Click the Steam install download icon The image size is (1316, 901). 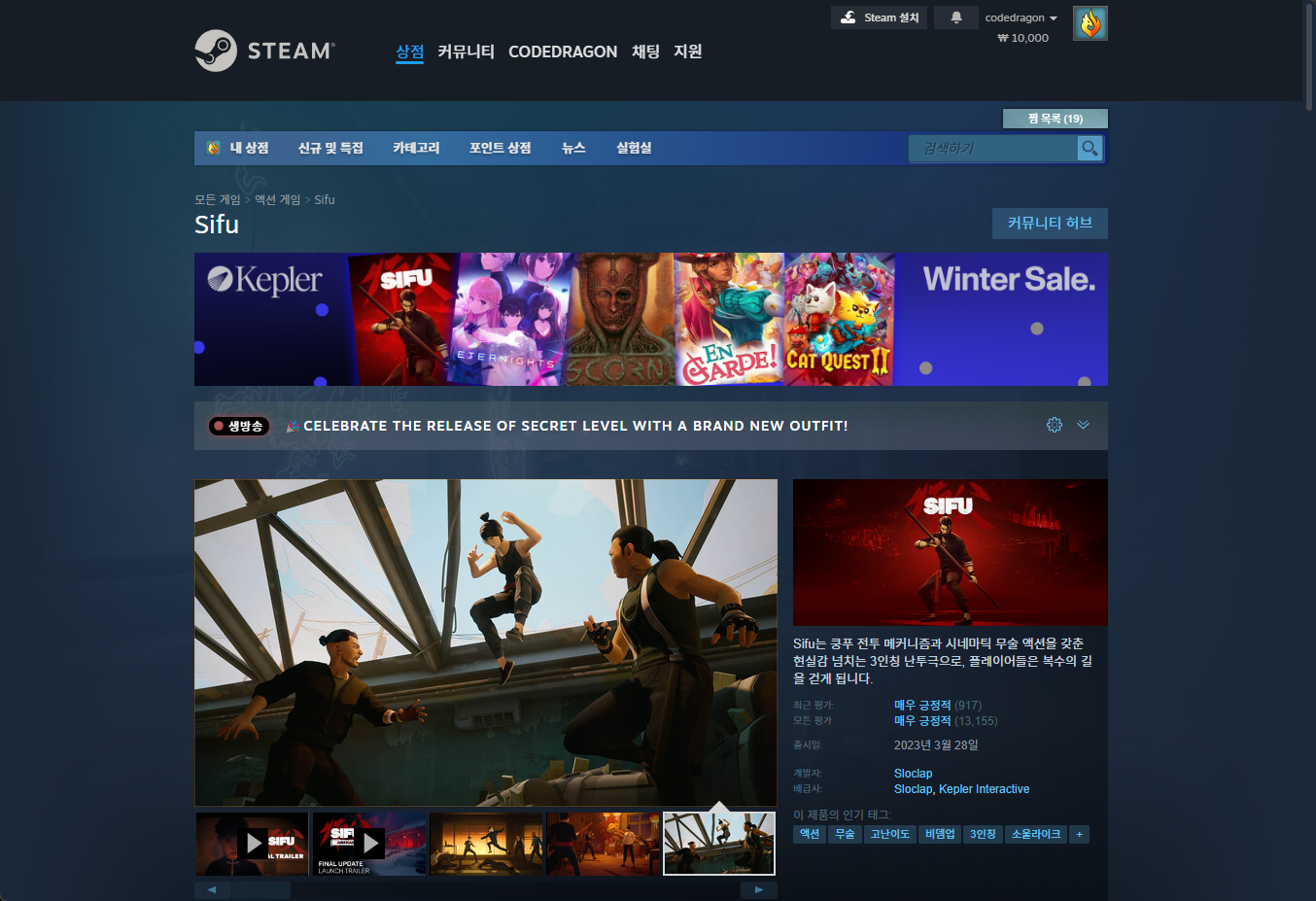[x=848, y=17]
